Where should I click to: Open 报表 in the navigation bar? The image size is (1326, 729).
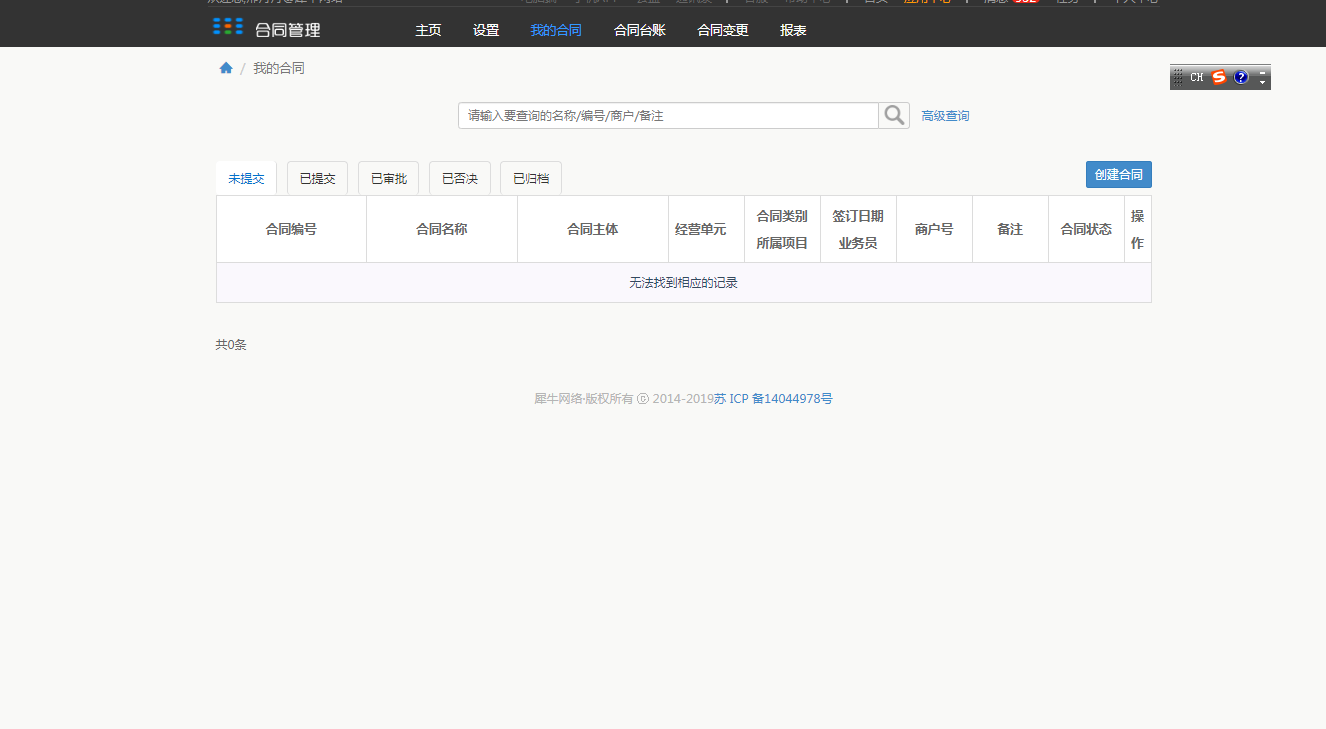click(793, 30)
